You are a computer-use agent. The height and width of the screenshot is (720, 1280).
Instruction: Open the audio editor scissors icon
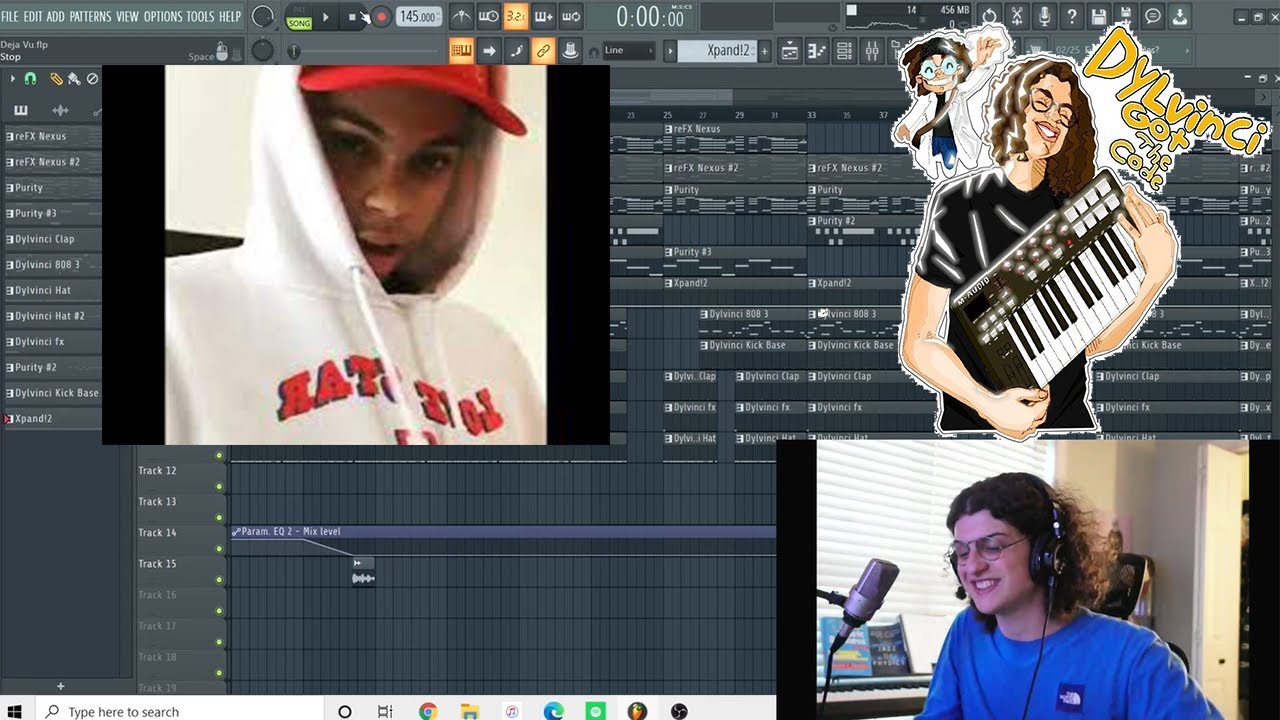point(1017,17)
